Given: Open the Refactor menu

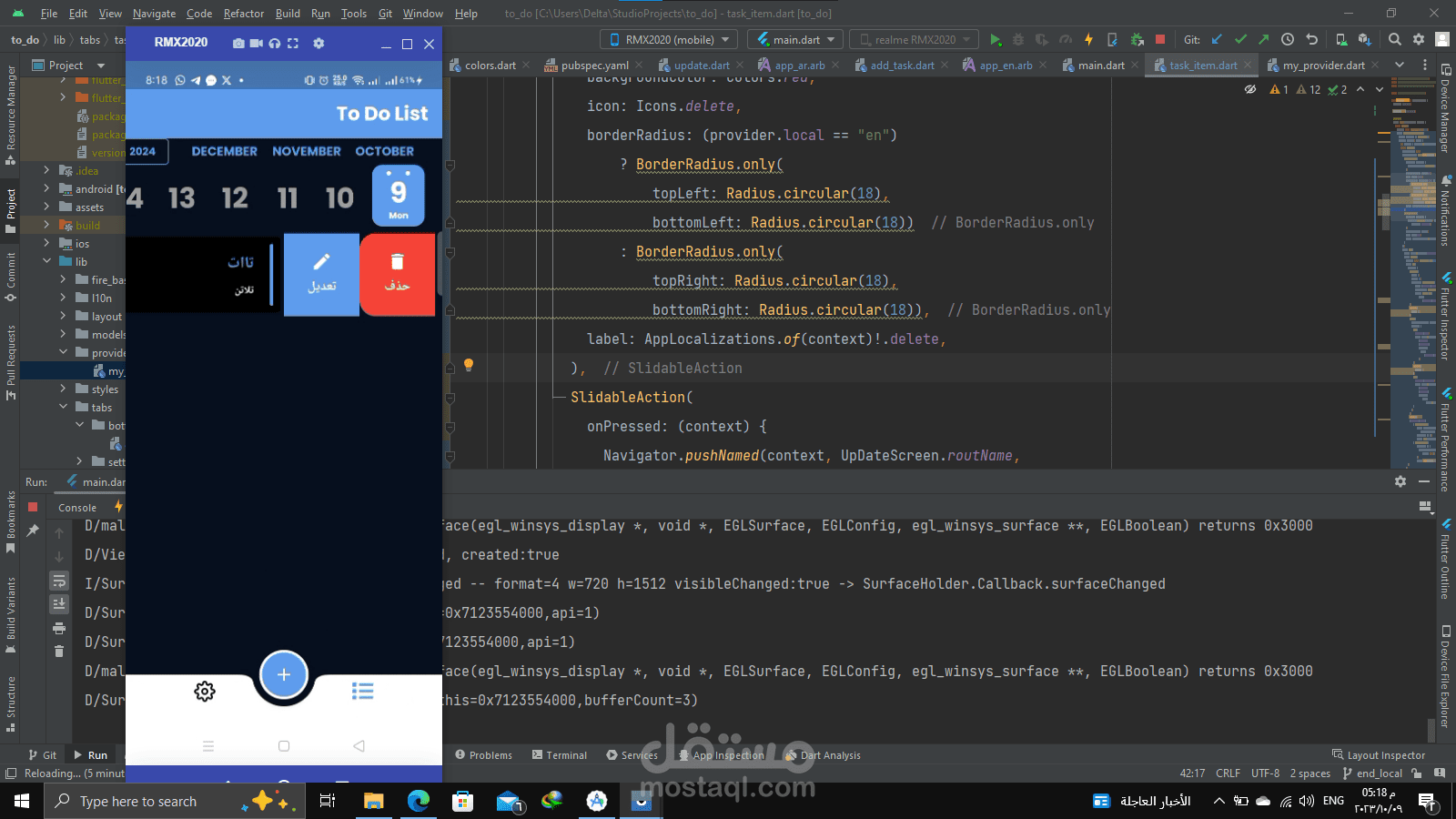Looking at the screenshot, I should [x=243, y=14].
